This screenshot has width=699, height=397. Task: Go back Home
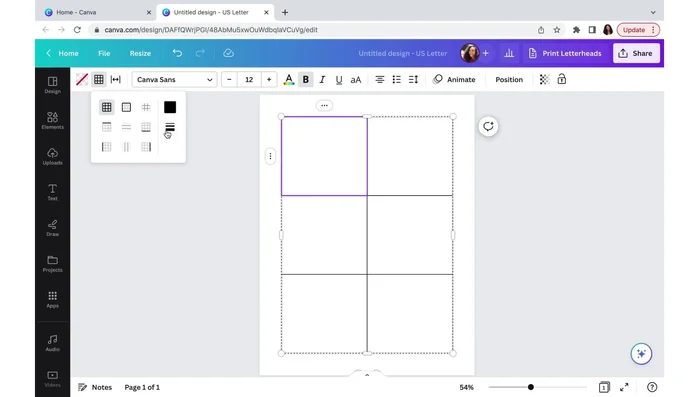click(x=62, y=53)
